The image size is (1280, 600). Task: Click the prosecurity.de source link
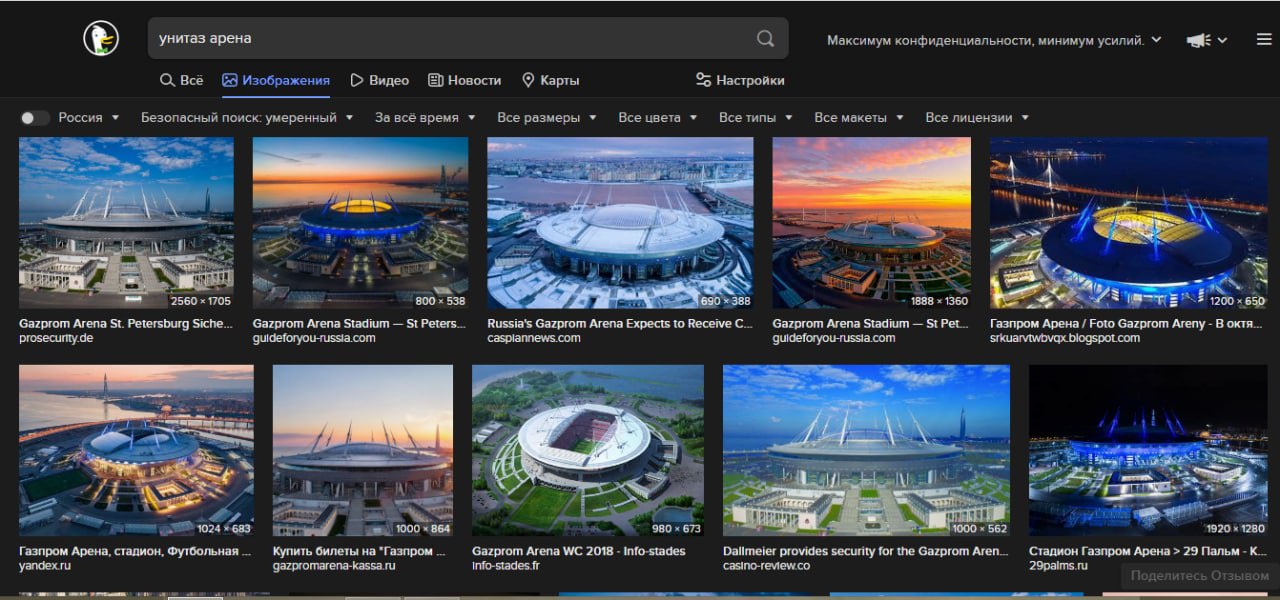coord(56,338)
